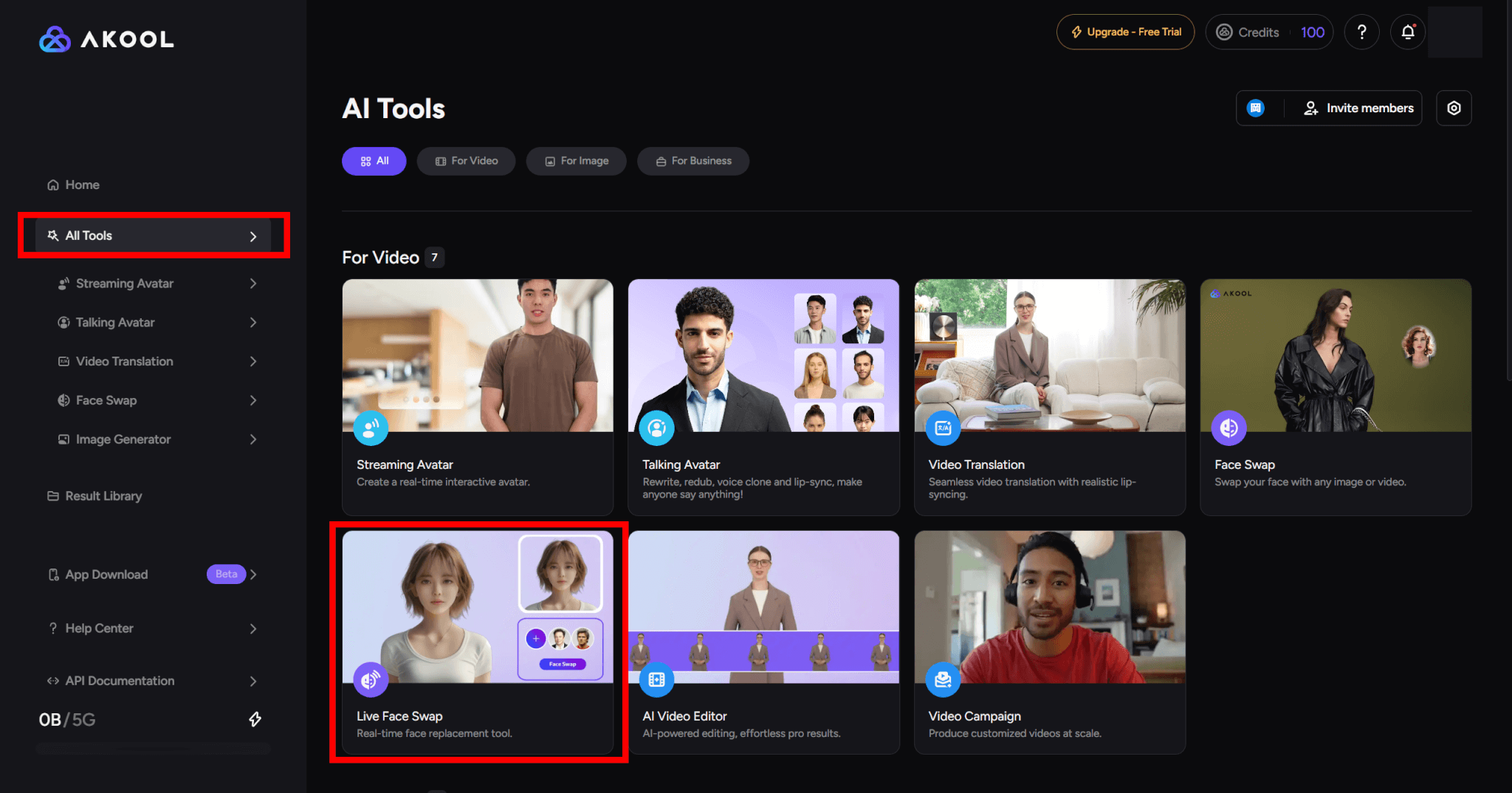
Task: Expand Streaming Avatar sidebar chevron
Action: pyautogui.click(x=253, y=284)
